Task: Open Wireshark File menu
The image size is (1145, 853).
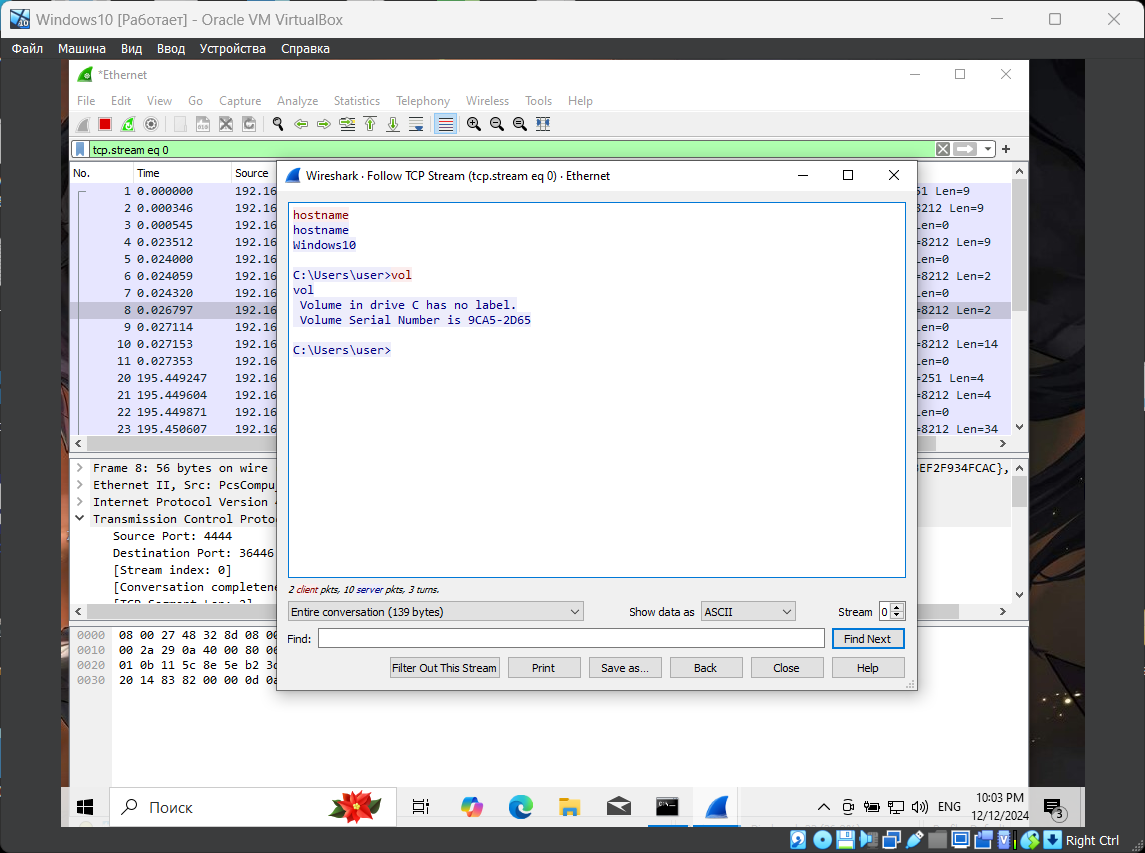Action: 86,101
